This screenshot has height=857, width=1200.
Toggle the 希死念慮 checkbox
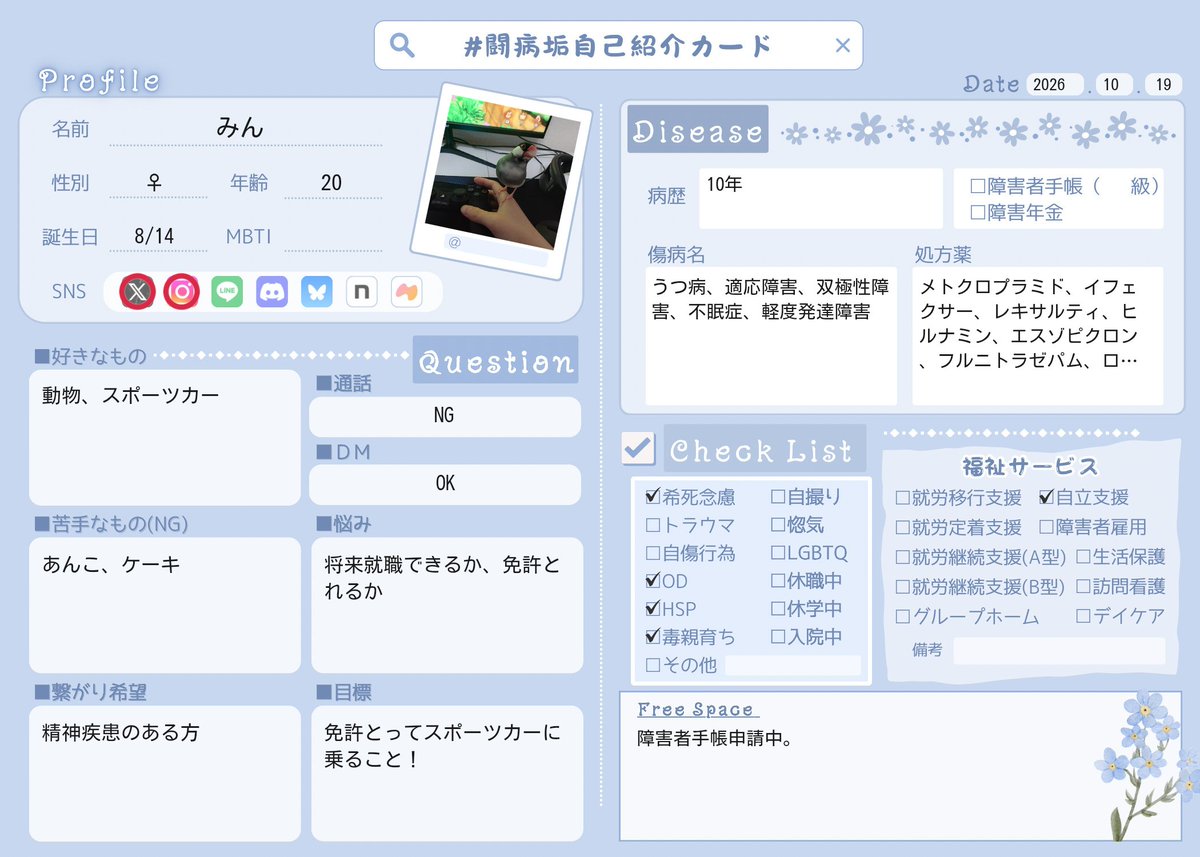pyautogui.click(x=653, y=496)
